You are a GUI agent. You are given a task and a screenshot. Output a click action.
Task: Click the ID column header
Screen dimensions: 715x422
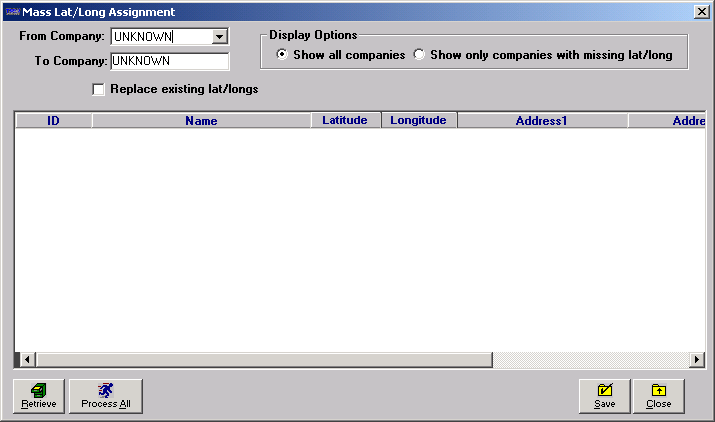point(53,120)
